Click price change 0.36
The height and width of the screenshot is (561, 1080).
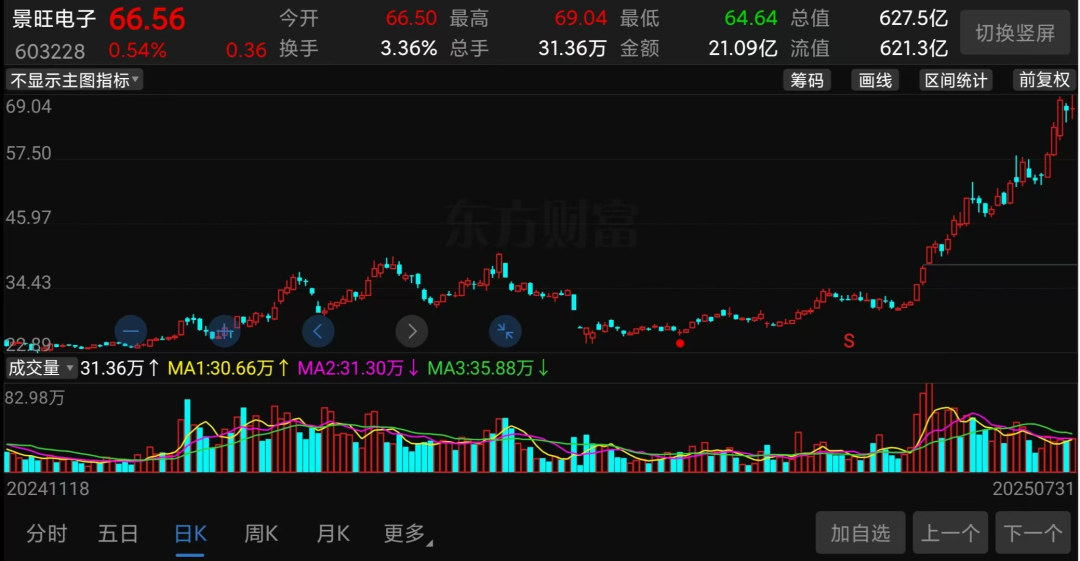click(246, 50)
